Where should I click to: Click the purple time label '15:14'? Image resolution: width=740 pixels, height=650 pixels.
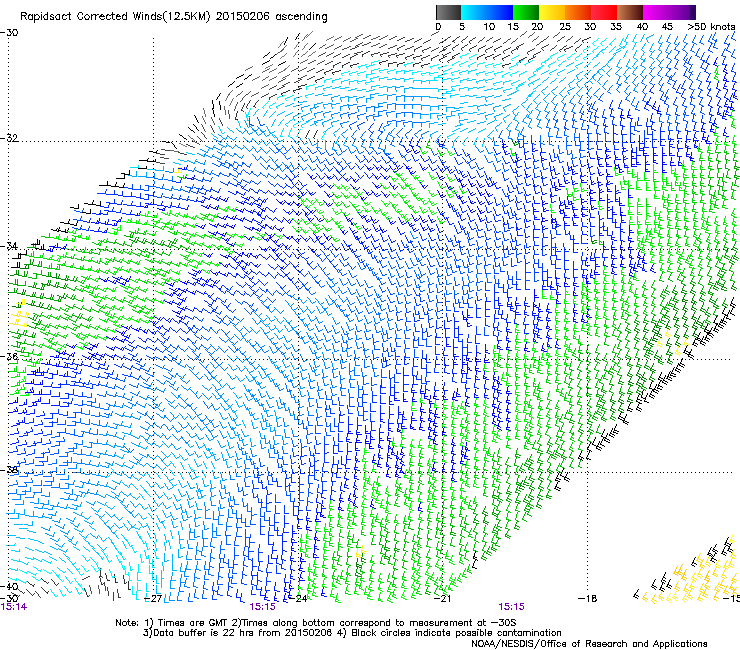[13, 607]
